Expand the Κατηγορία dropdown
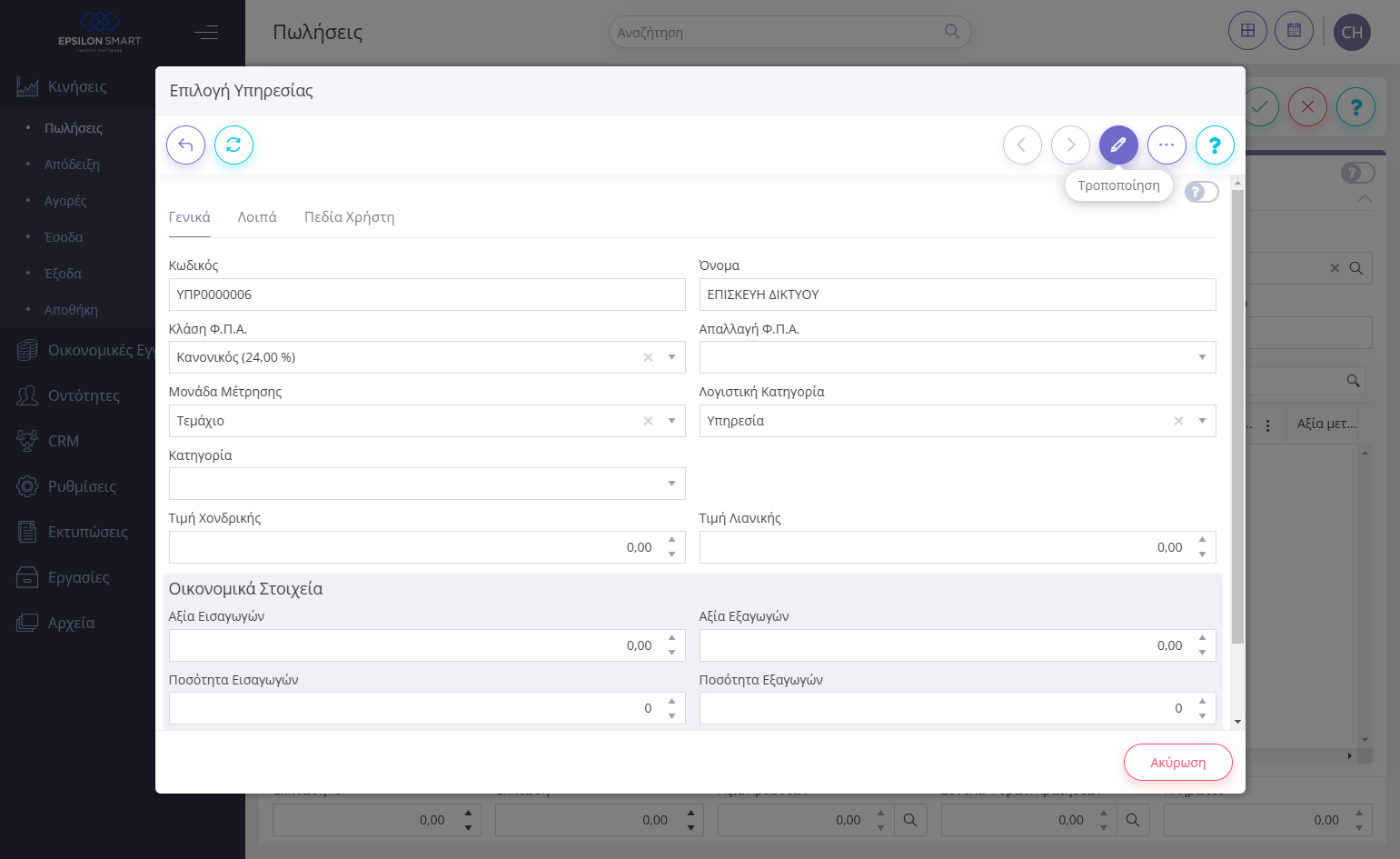The image size is (1400, 859). tap(671, 484)
